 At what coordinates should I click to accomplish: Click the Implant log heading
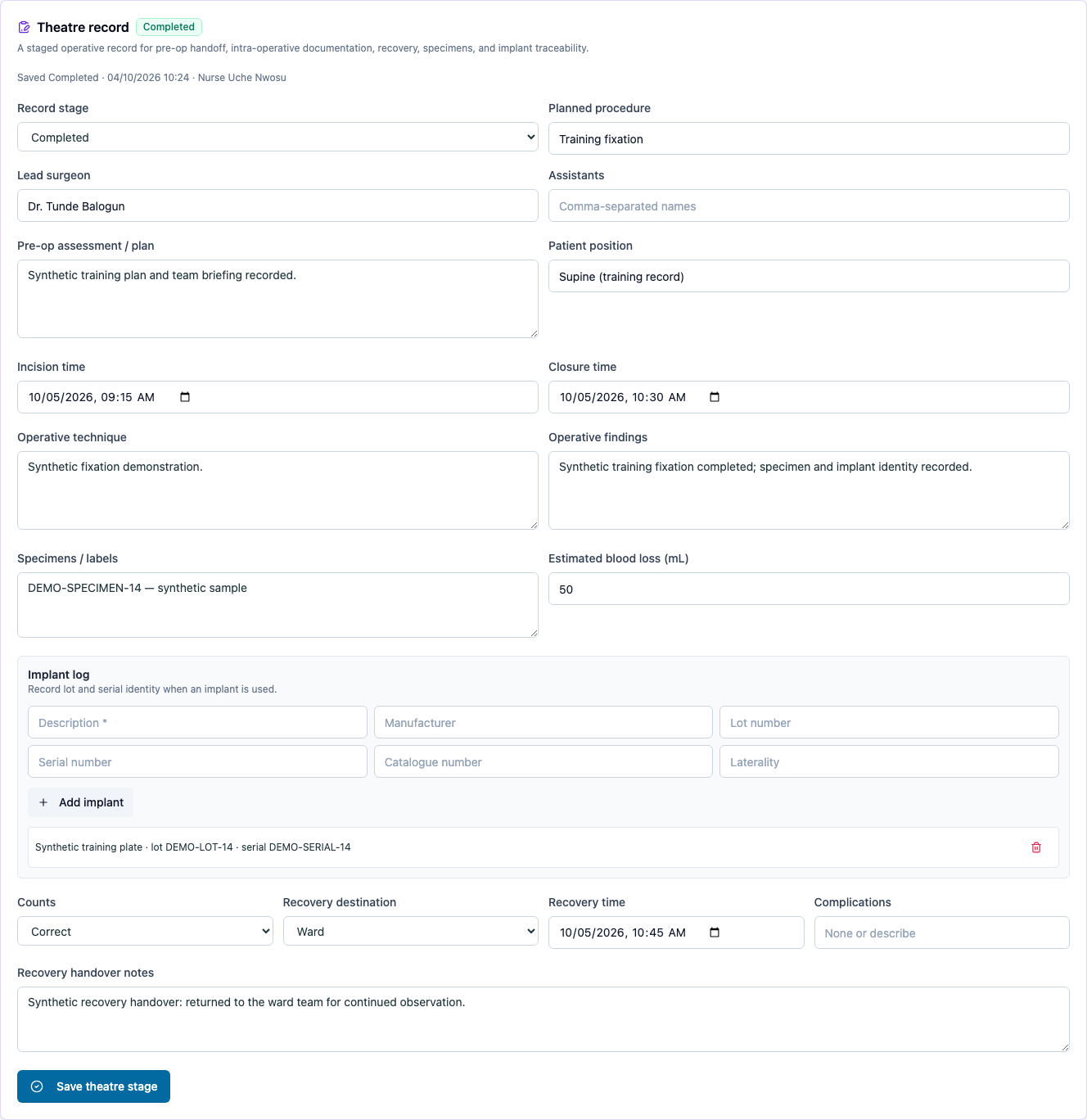(59, 675)
